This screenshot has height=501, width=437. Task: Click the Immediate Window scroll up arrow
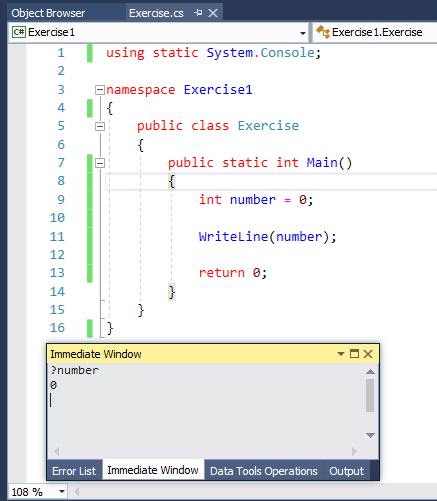click(x=370, y=372)
